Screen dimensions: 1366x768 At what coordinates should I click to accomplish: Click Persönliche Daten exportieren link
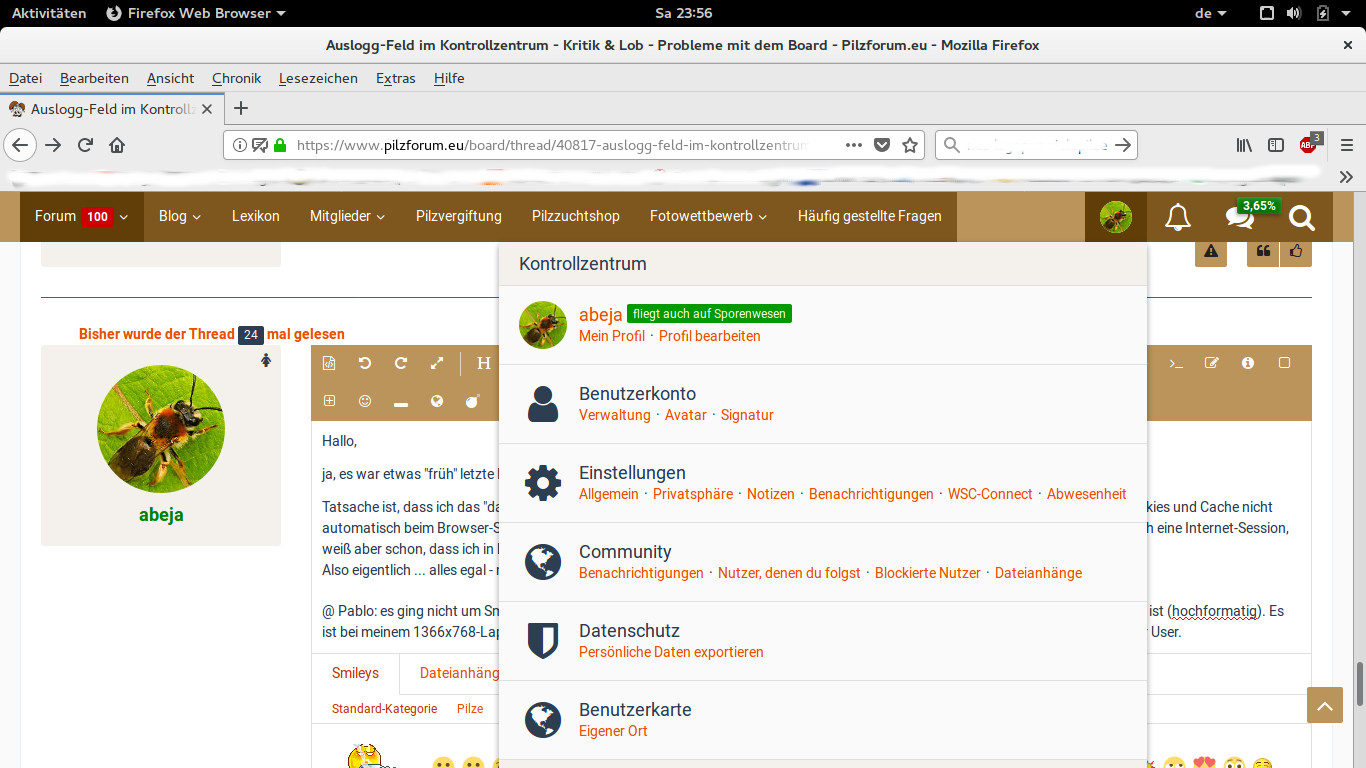671,652
